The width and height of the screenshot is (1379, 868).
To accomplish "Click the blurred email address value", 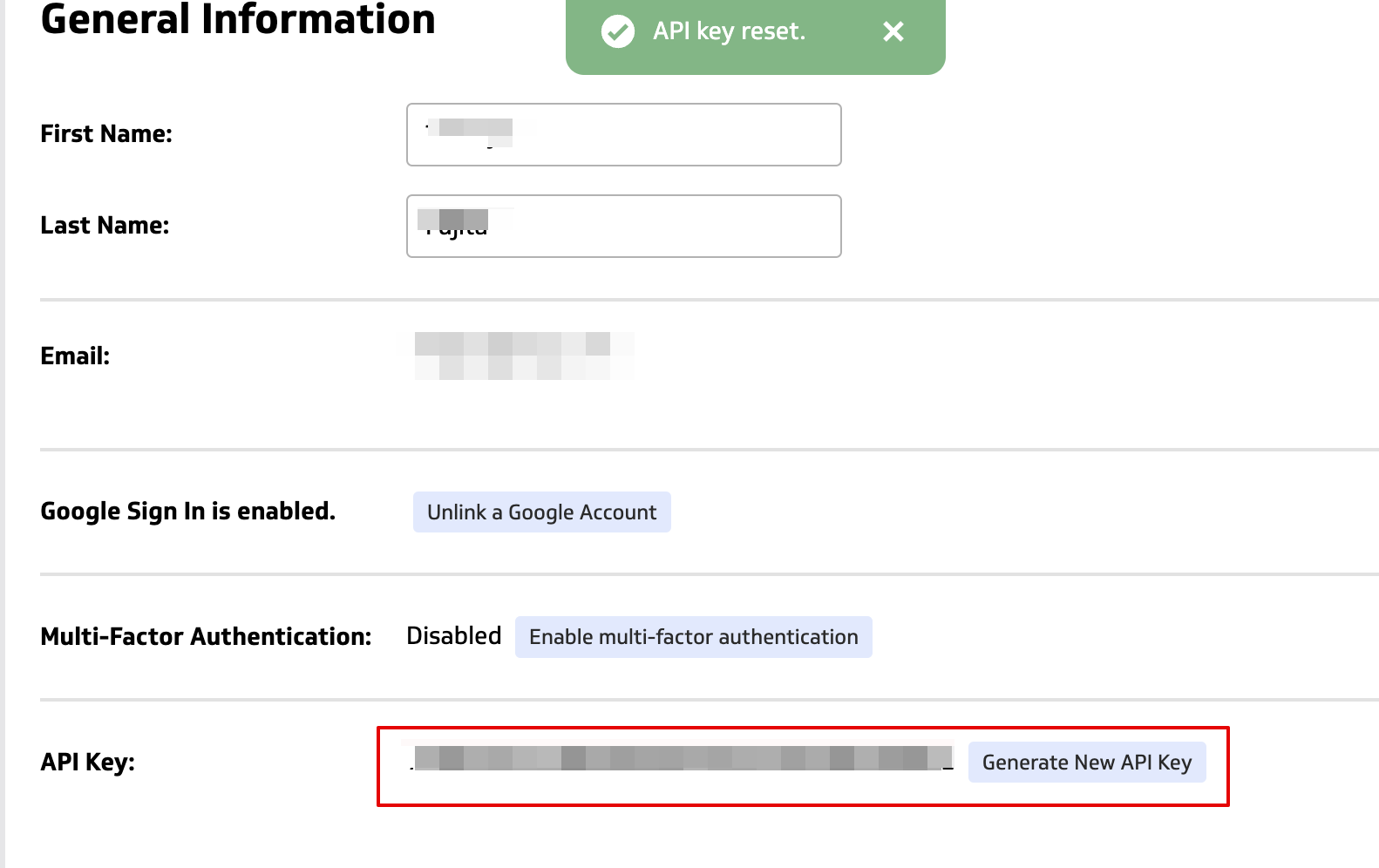I will point(523,356).
